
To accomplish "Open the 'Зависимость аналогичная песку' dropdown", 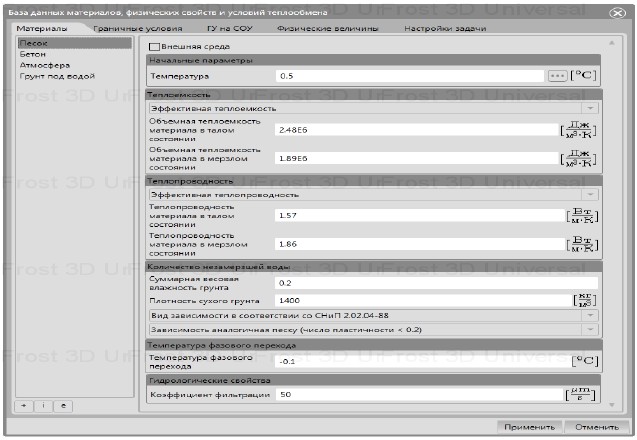I will [x=373, y=329].
